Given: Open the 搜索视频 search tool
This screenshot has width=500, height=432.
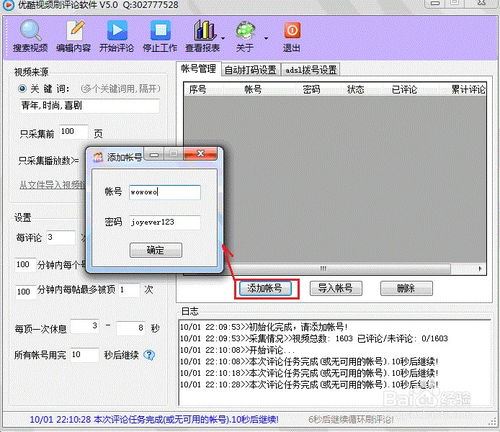Looking at the screenshot, I should click(x=30, y=36).
